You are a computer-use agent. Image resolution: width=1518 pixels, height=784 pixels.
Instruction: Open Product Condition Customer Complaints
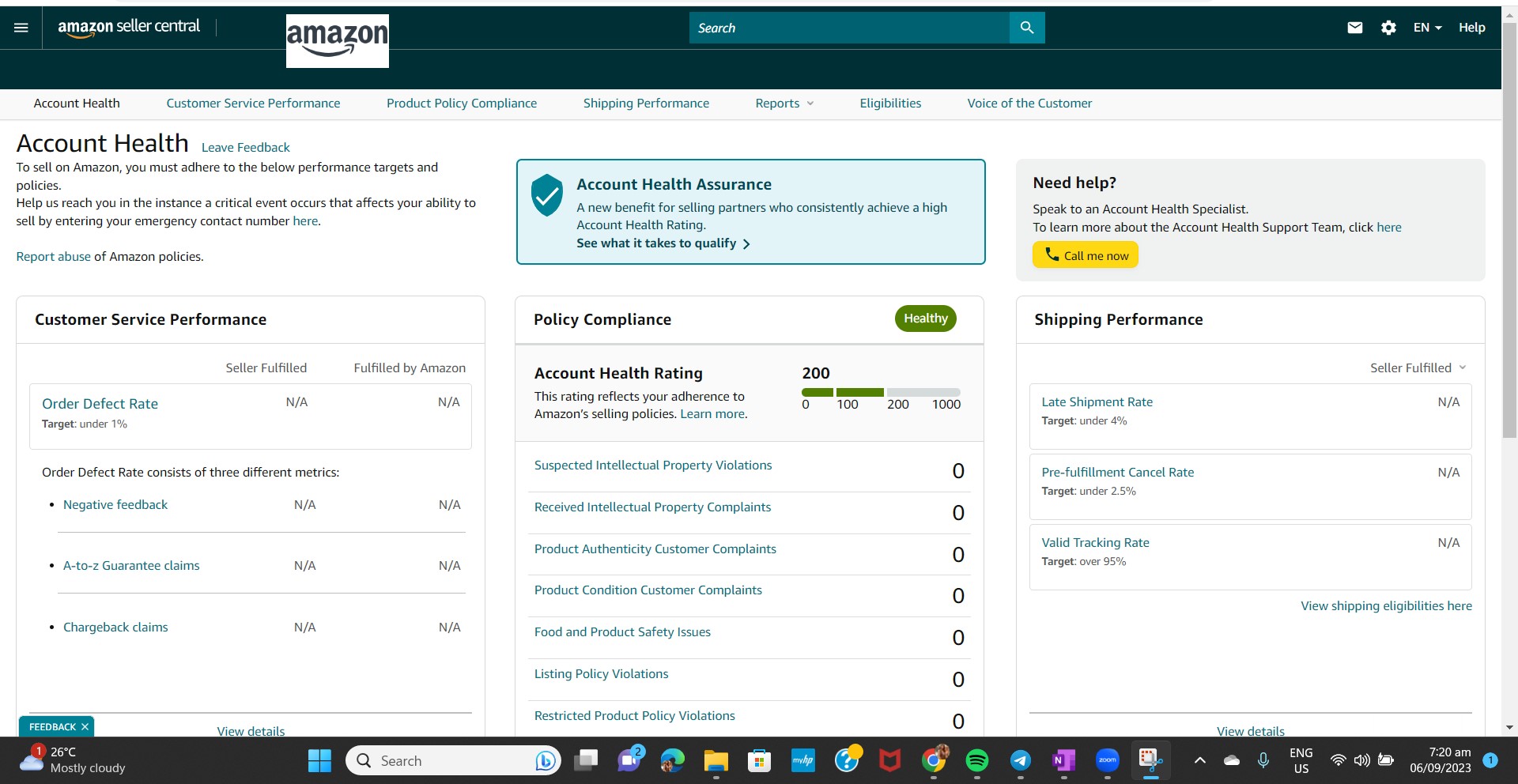648,590
